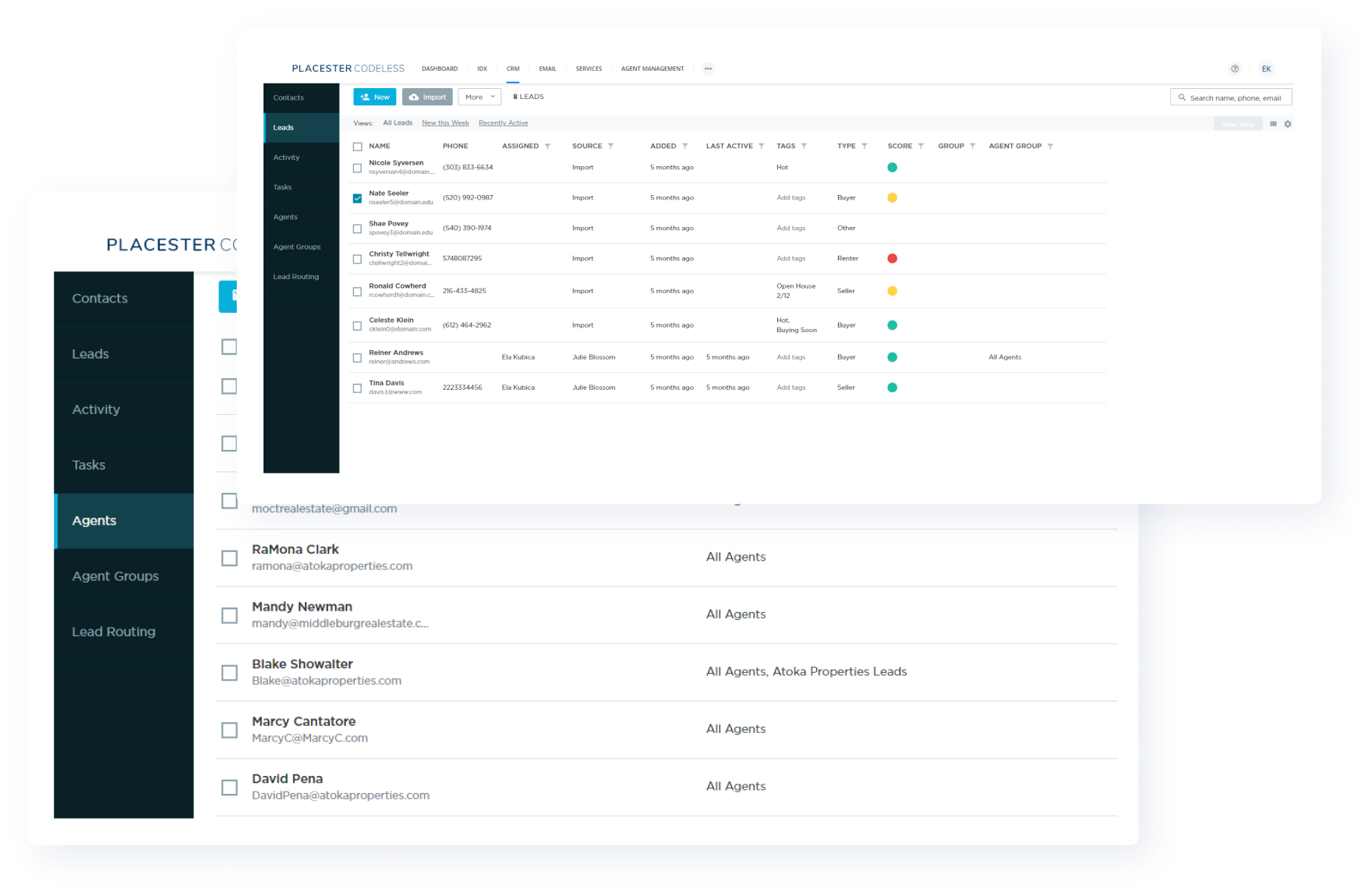Viewport: 1372px width, 896px height.
Task: Open Lead Routing in the small sidebar
Action: click(x=295, y=277)
